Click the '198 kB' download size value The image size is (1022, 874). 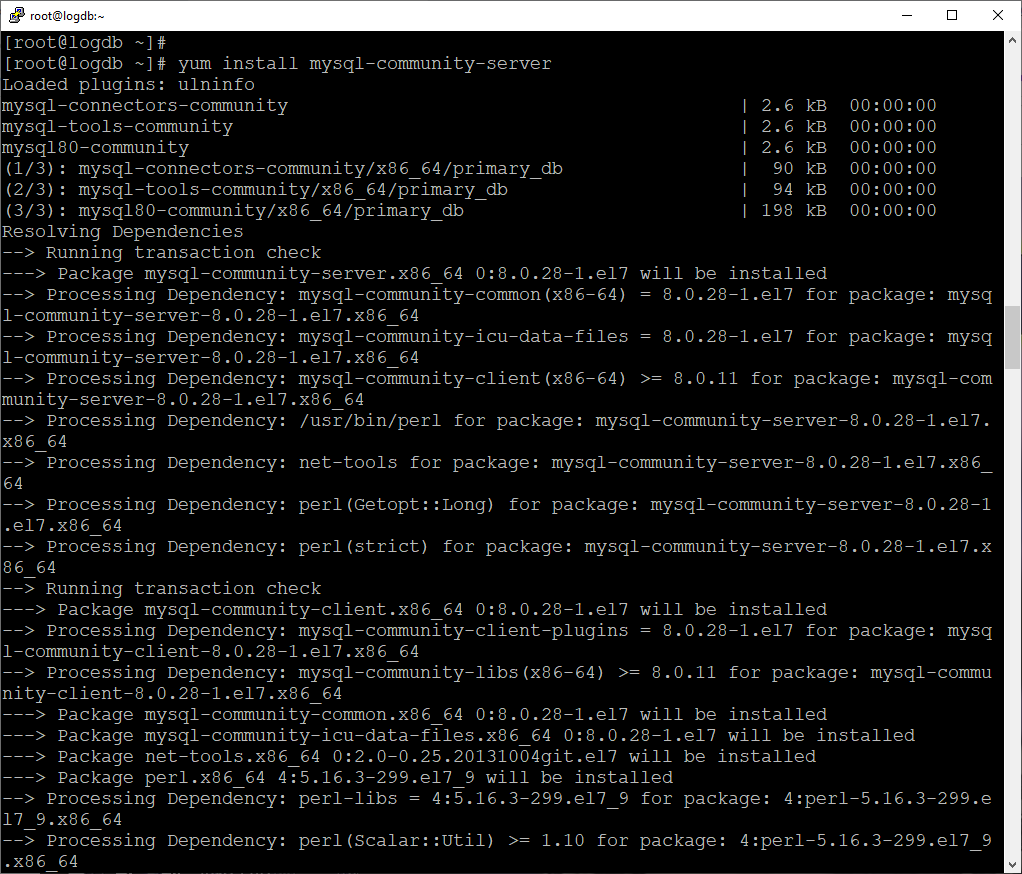794,211
